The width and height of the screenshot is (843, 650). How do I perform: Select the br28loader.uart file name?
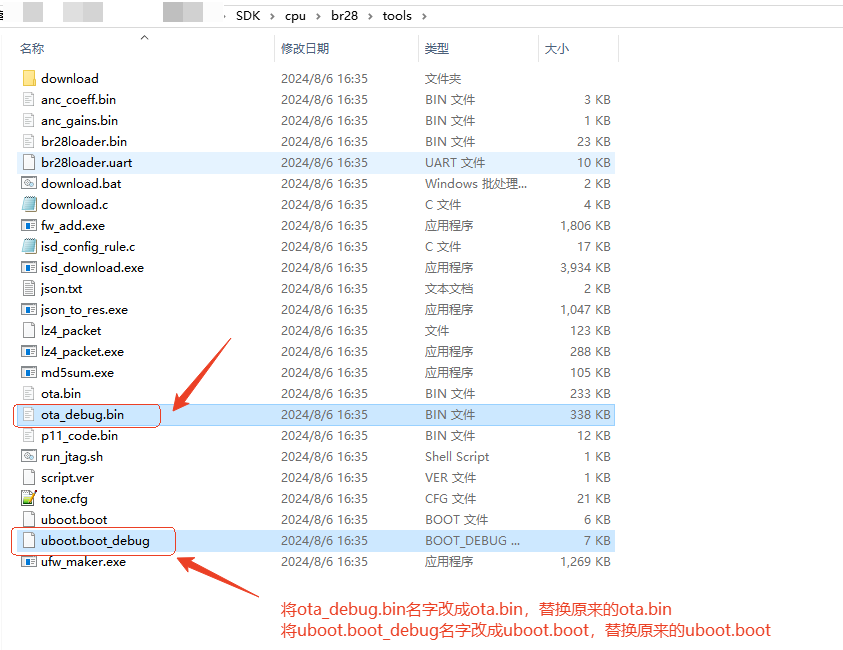click(87, 162)
